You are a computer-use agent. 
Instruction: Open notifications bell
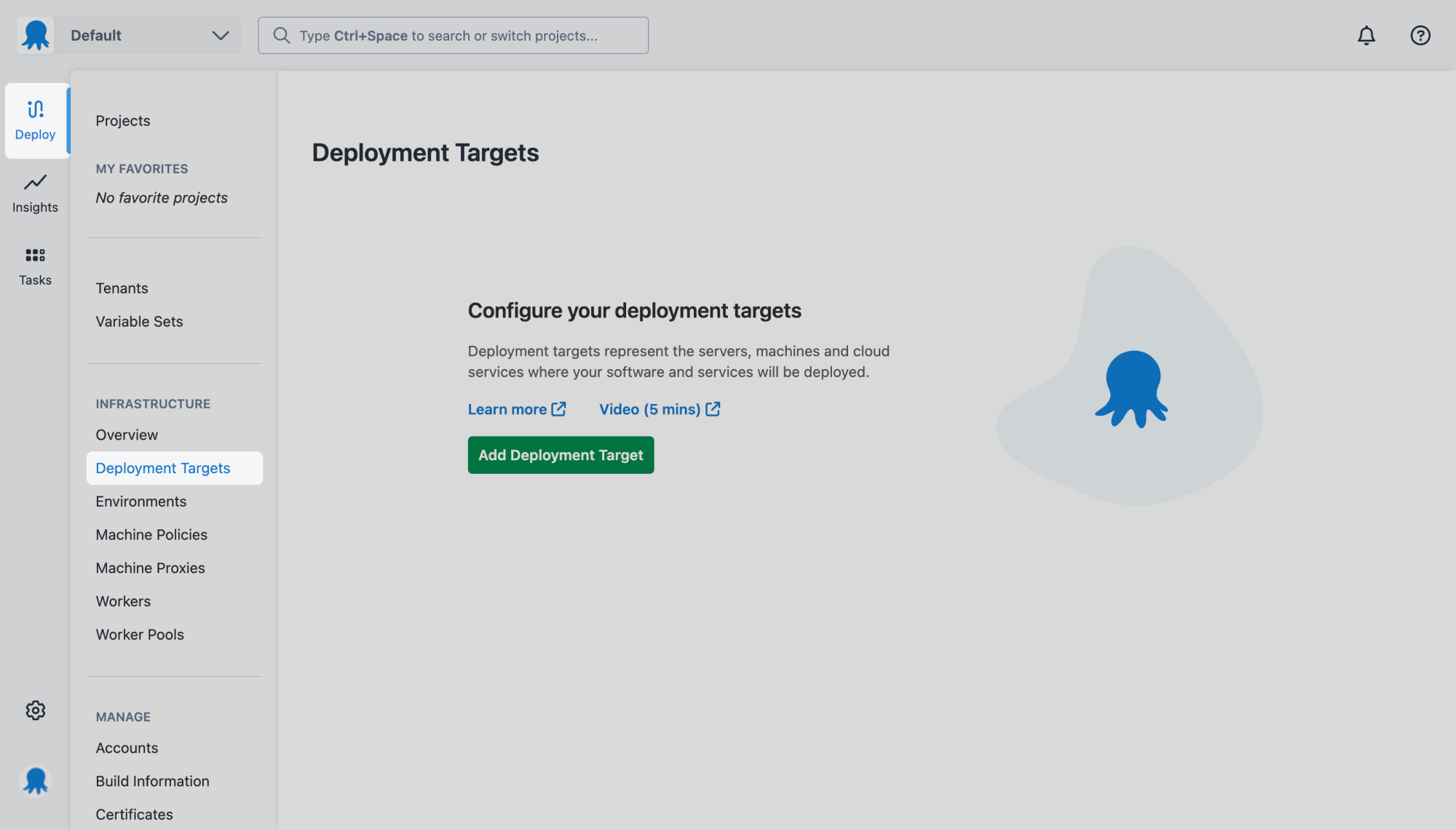point(1366,36)
